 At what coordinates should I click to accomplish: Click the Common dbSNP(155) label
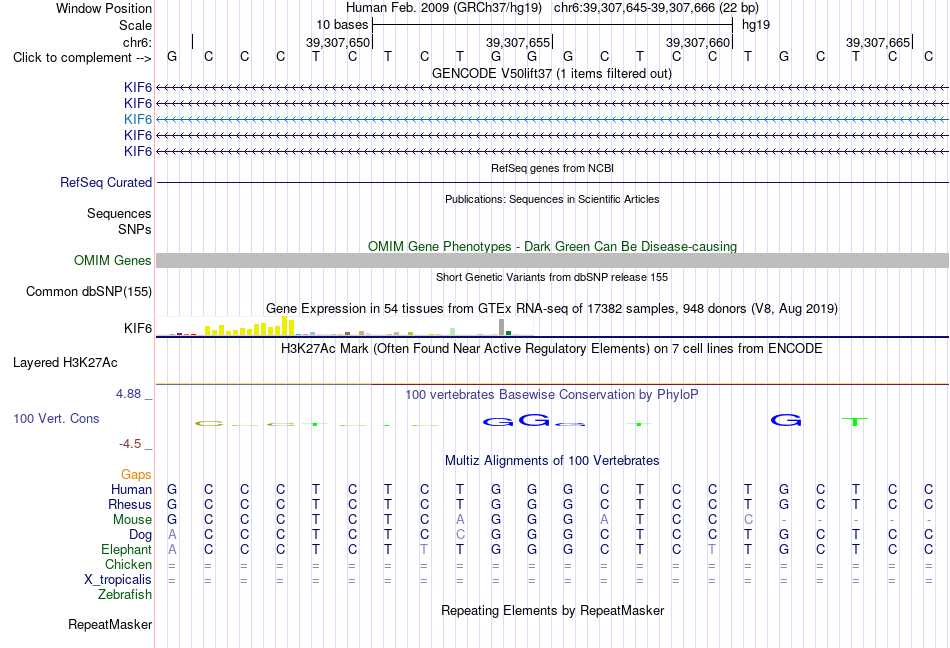tap(88, 291)
